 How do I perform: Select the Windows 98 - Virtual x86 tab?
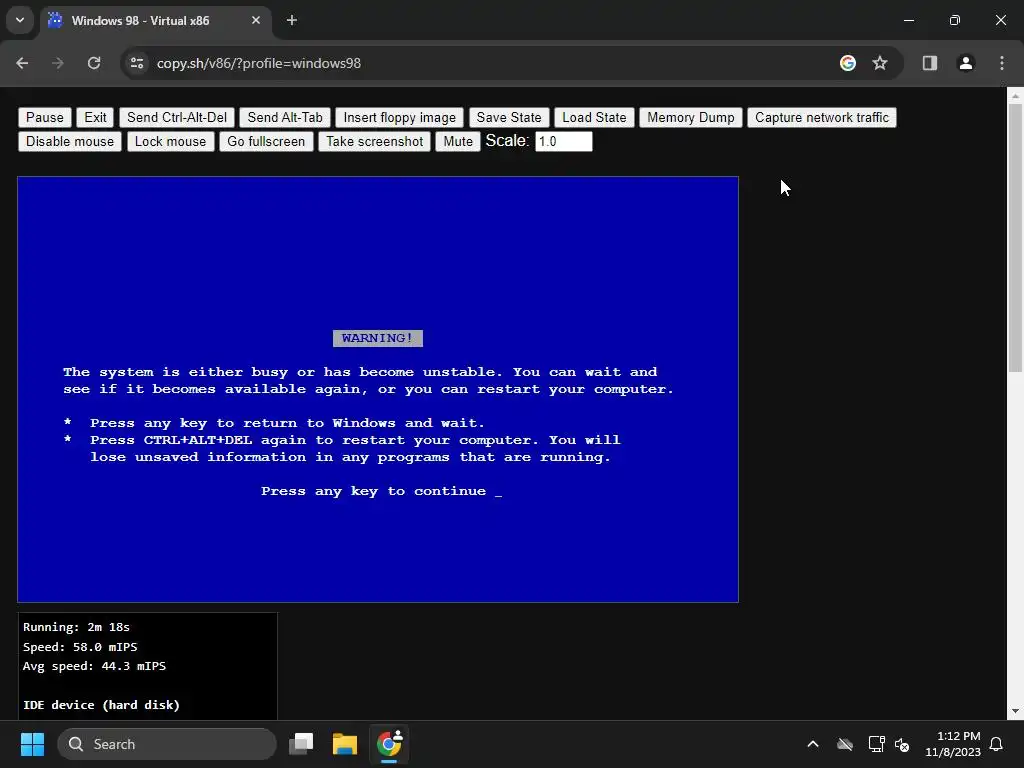(155, 21)
